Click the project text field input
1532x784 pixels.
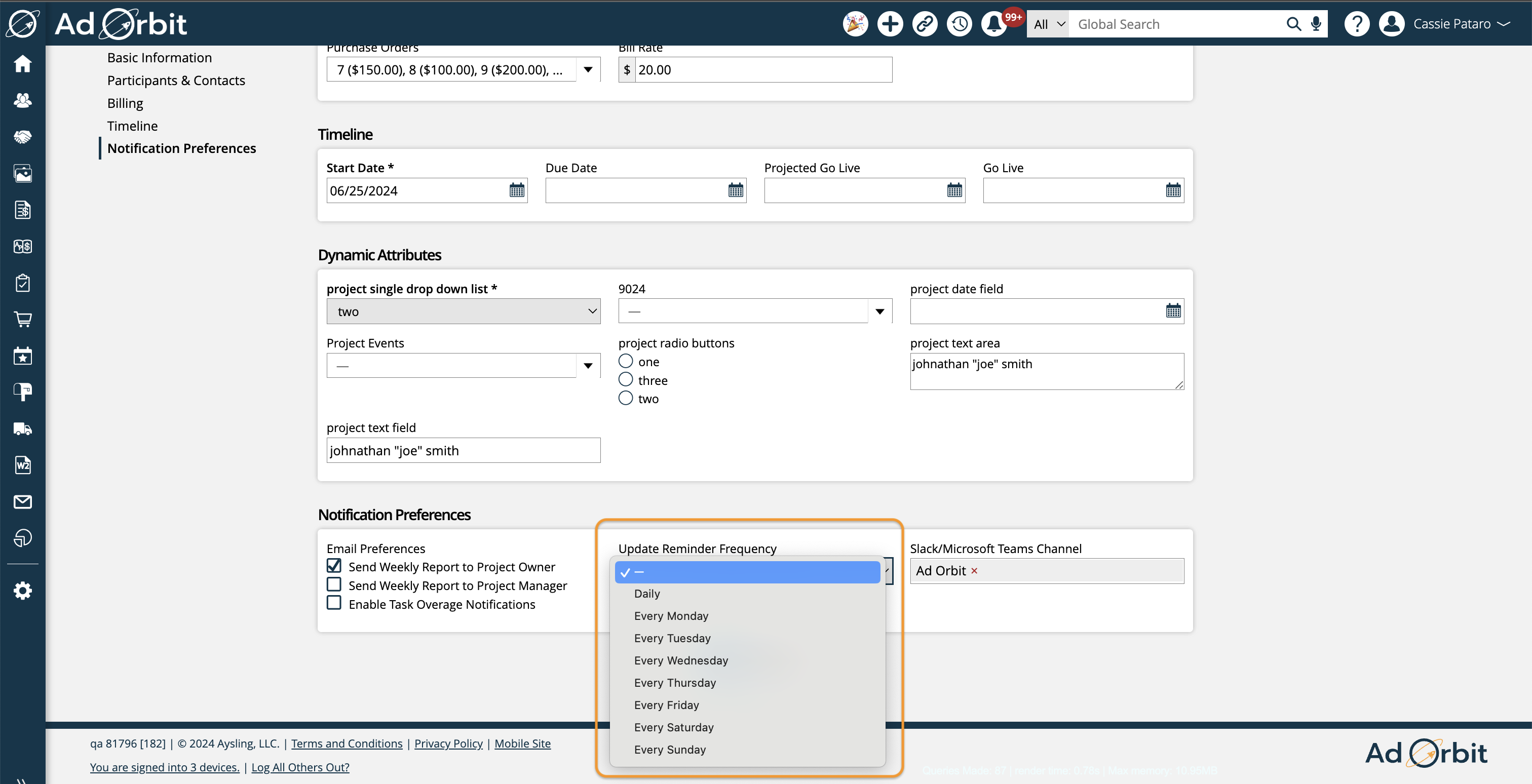point(463,450)
